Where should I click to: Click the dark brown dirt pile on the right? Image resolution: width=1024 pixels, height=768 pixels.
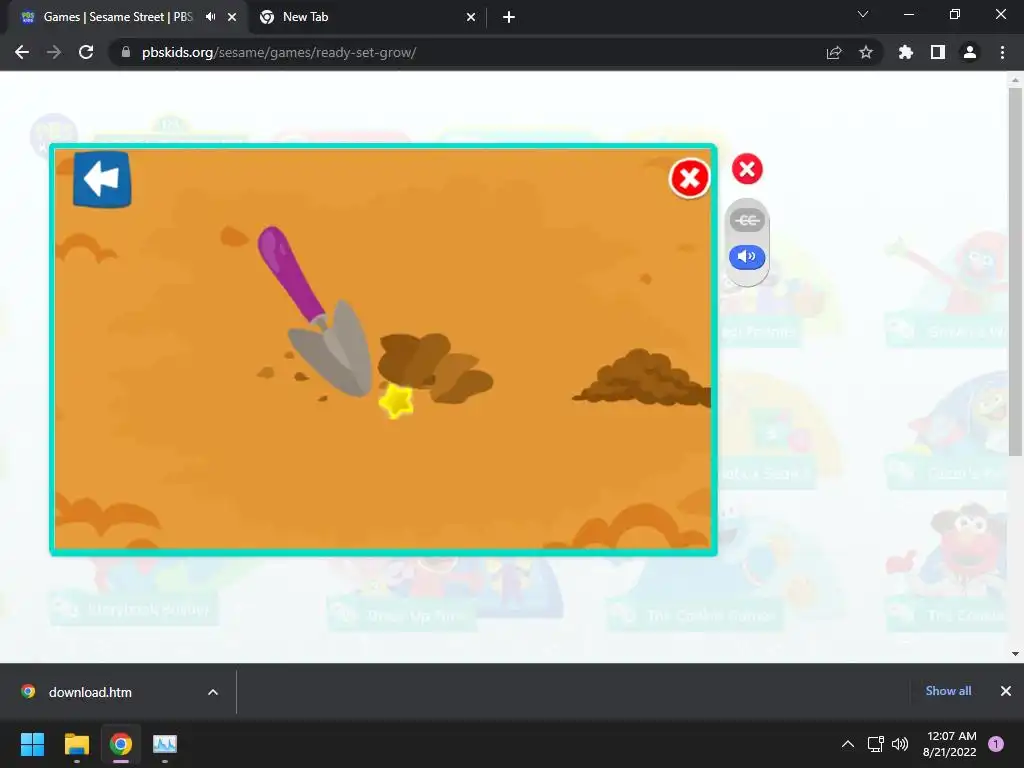(x=643, y=379)
